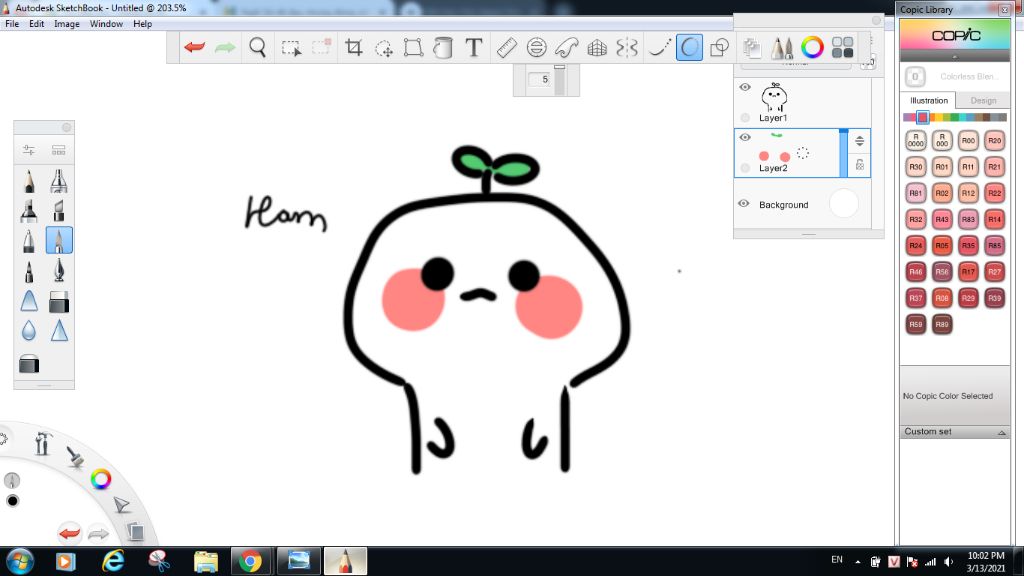Enable the Ruler guide
Viewport: 1024px width, 576px height.
pyautogui.click(x=506, y=48)
